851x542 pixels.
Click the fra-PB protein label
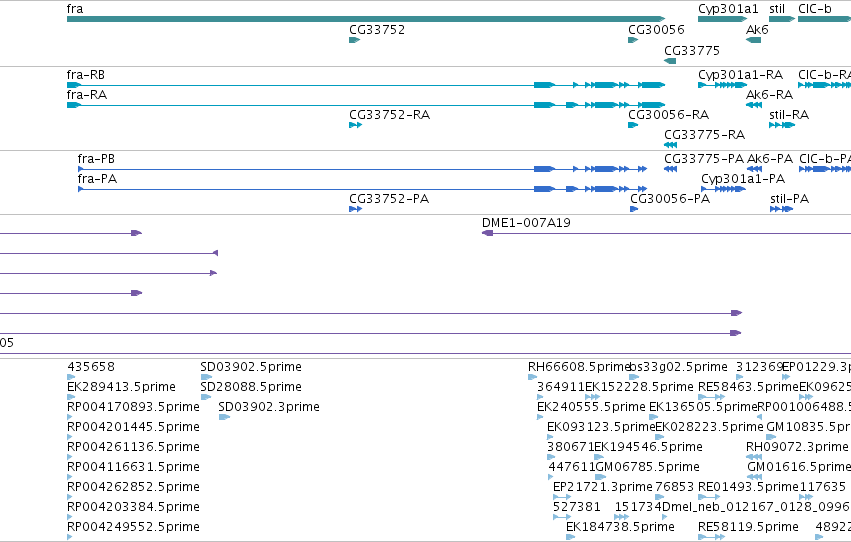coord(96,159)
